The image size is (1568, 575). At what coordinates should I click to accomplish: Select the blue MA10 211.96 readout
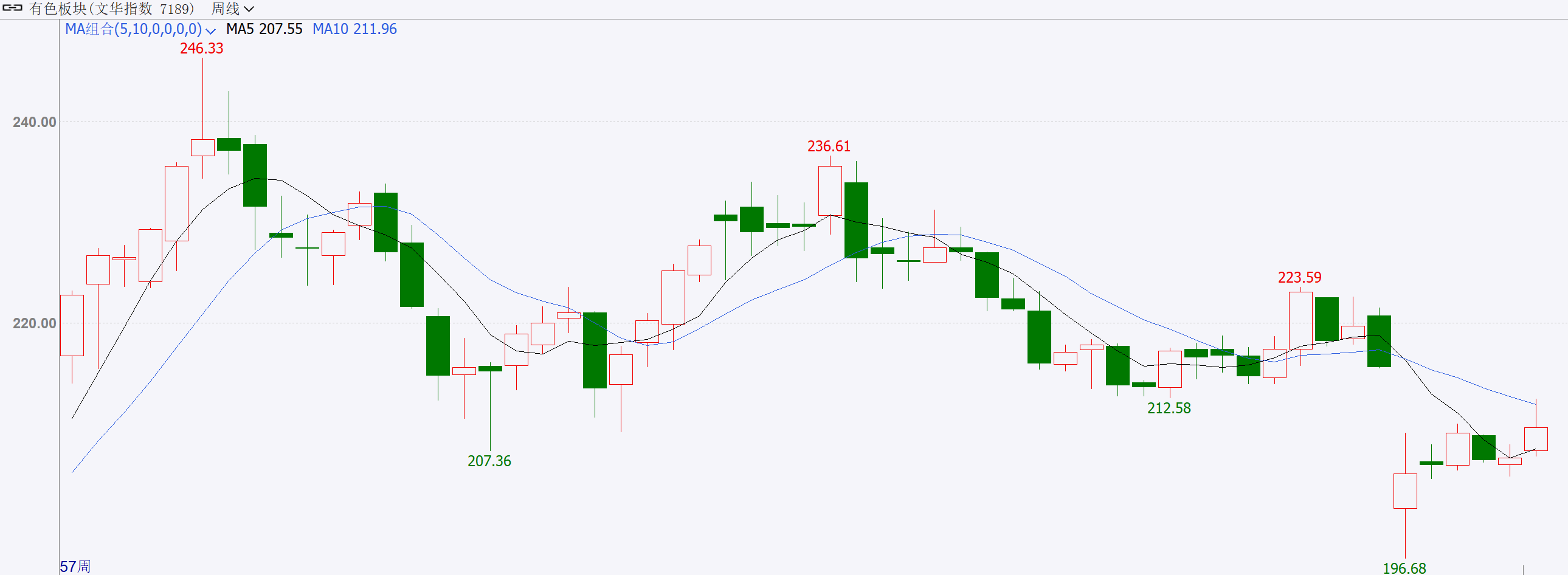coord(354,29)
